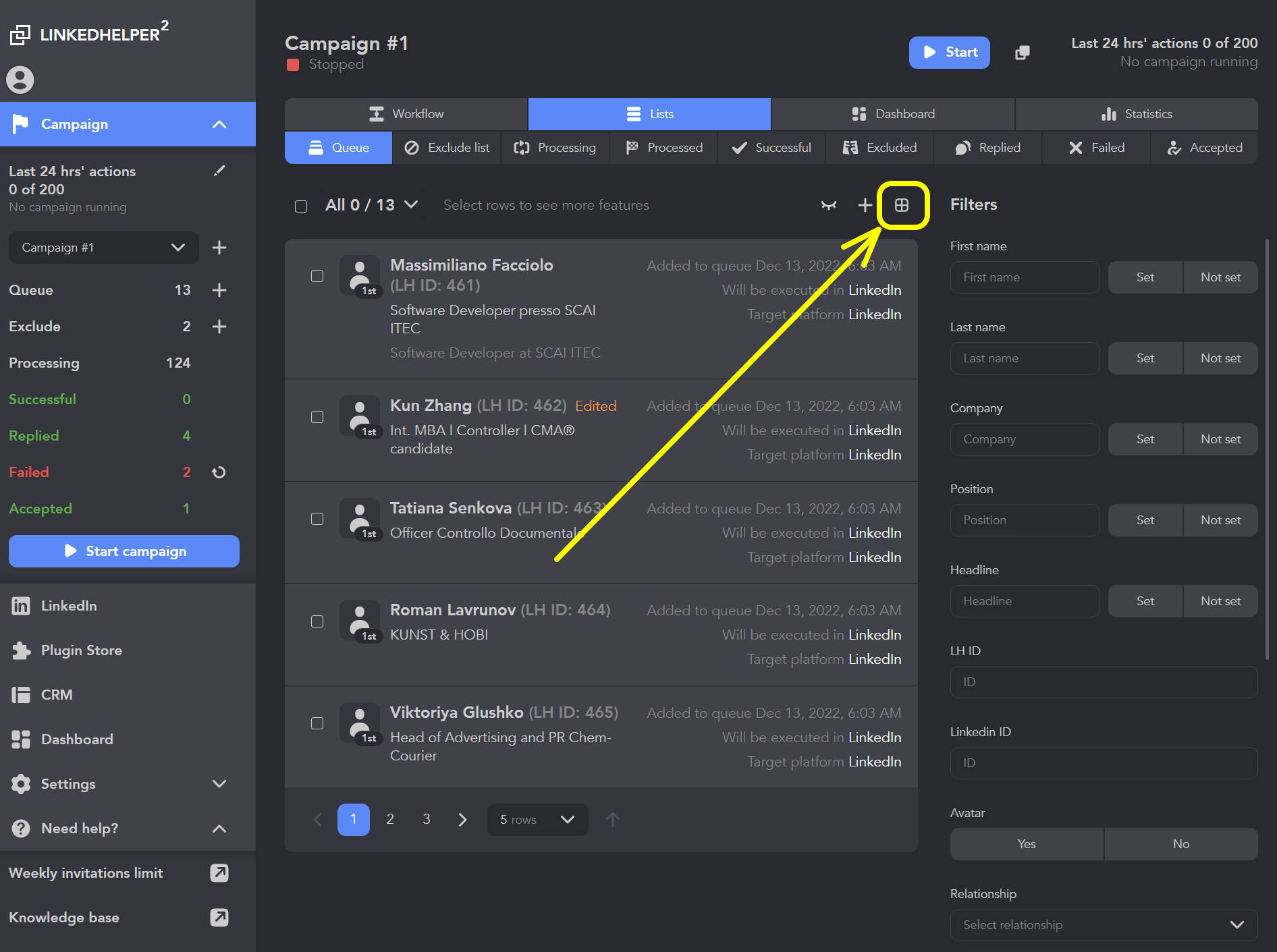Expand the All 0 / 13 selection dropdown
1277x952 pixels.
click(411, 204)
